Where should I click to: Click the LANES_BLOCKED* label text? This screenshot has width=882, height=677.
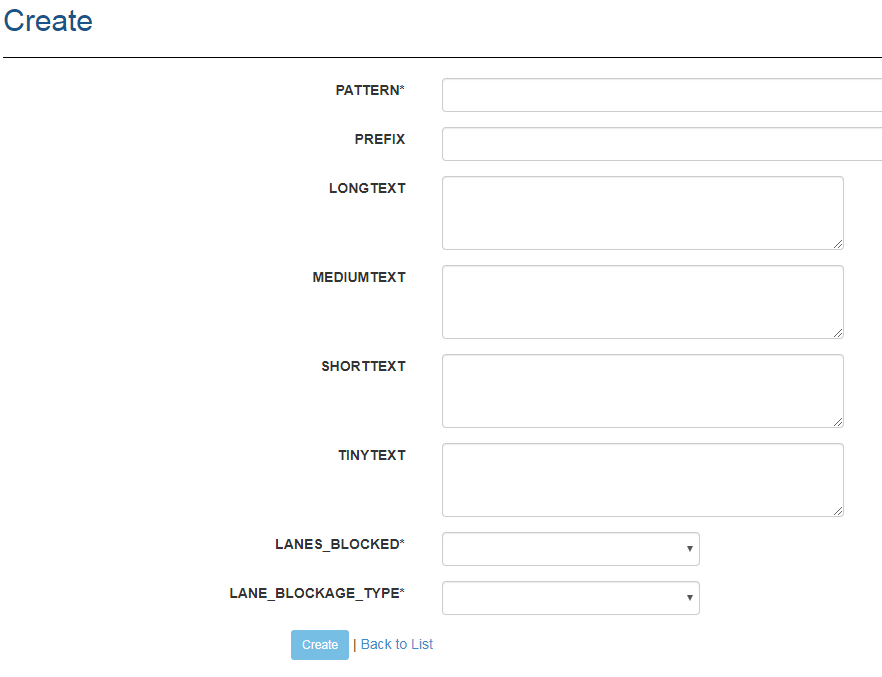coord(340,544)
